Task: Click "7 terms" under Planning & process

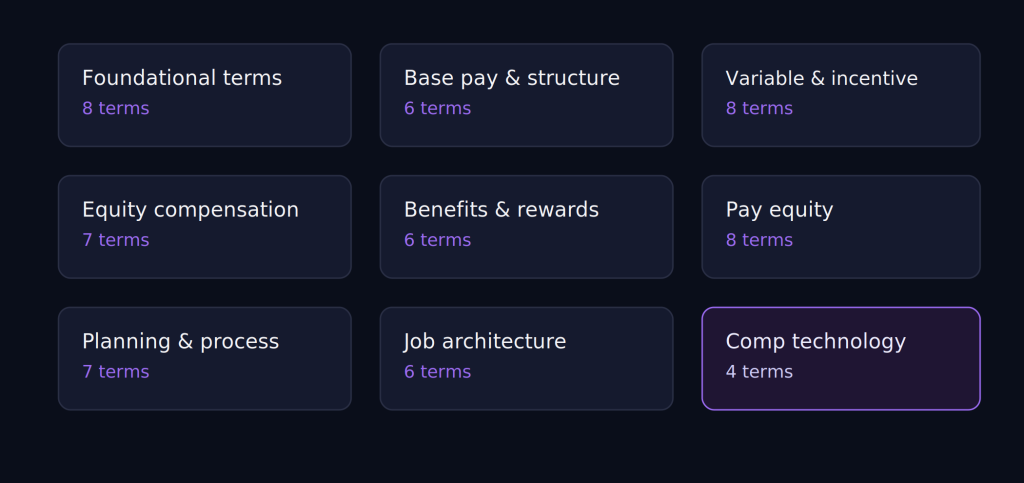Action: click(x=116, y=372)
